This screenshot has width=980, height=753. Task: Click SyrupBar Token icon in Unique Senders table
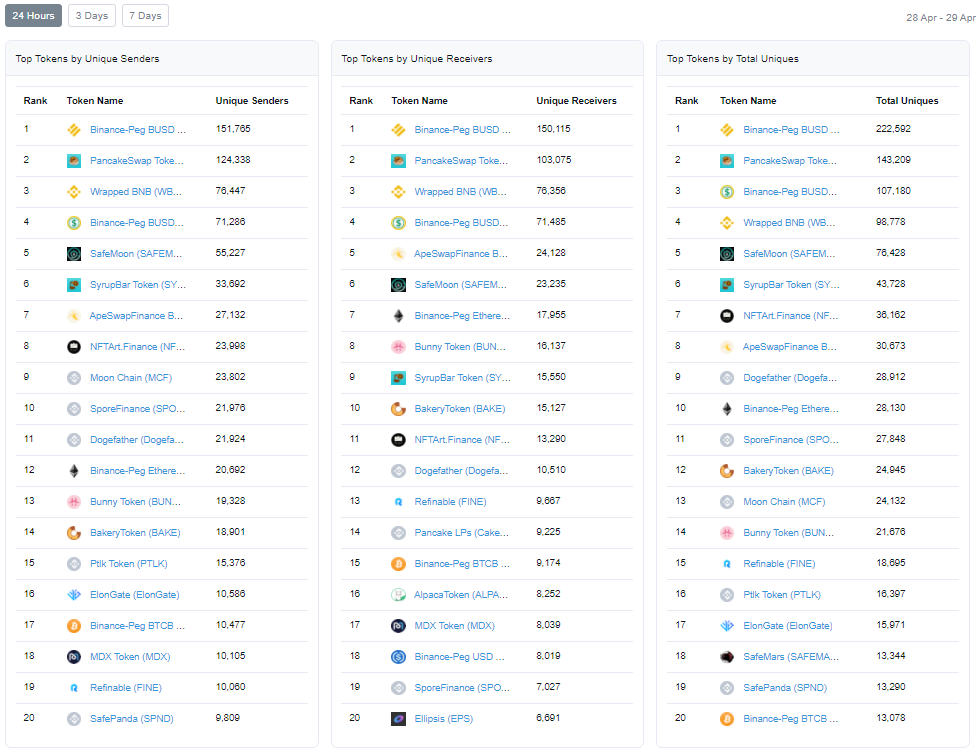coord(74,285)
